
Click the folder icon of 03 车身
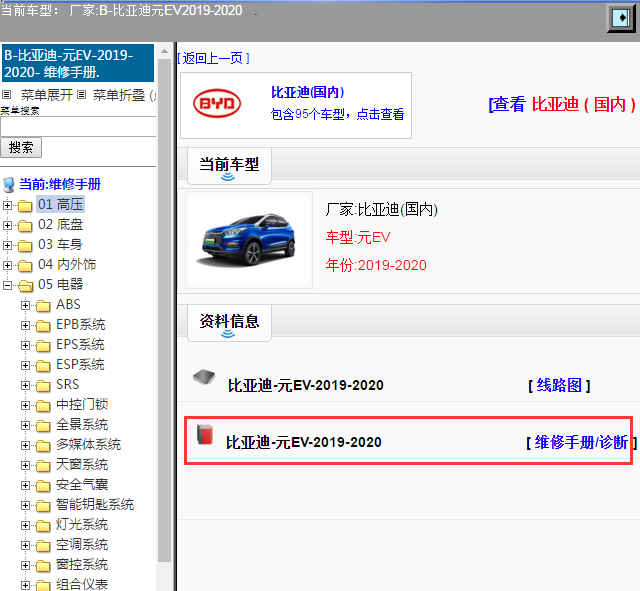pos(25,246)
